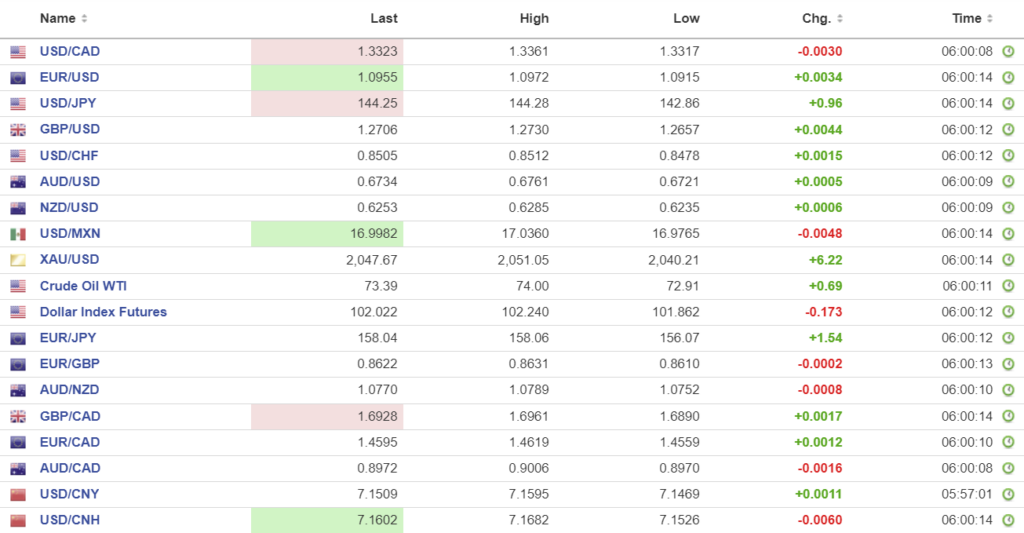The height and width of the screenshot is (533, 1024).
Task: Click the UK flag icon beside GBP/USD
Action: click(x=18, y=130)
